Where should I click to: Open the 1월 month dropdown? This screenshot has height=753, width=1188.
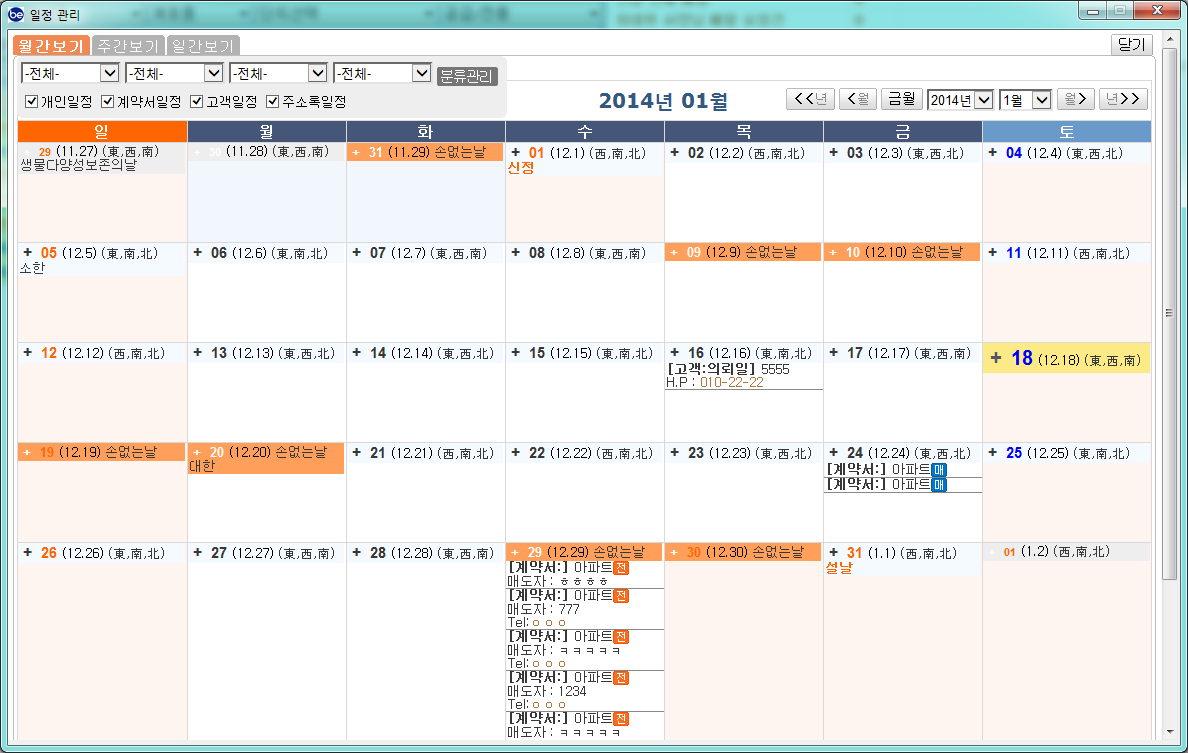(x=1041, y=99)
